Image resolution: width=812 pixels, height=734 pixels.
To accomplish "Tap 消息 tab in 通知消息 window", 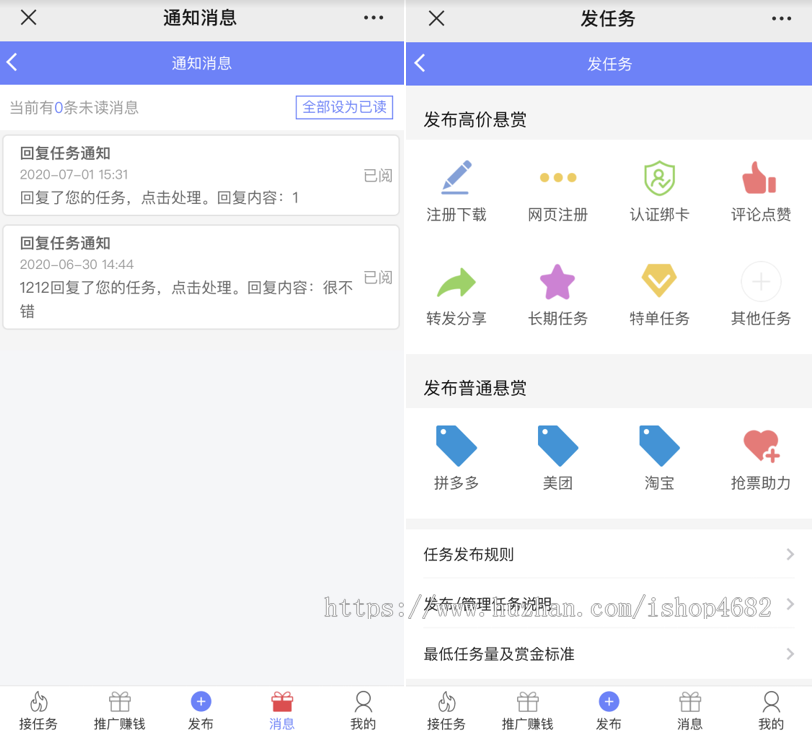I will pyautogui.click(x=282, y=710).
